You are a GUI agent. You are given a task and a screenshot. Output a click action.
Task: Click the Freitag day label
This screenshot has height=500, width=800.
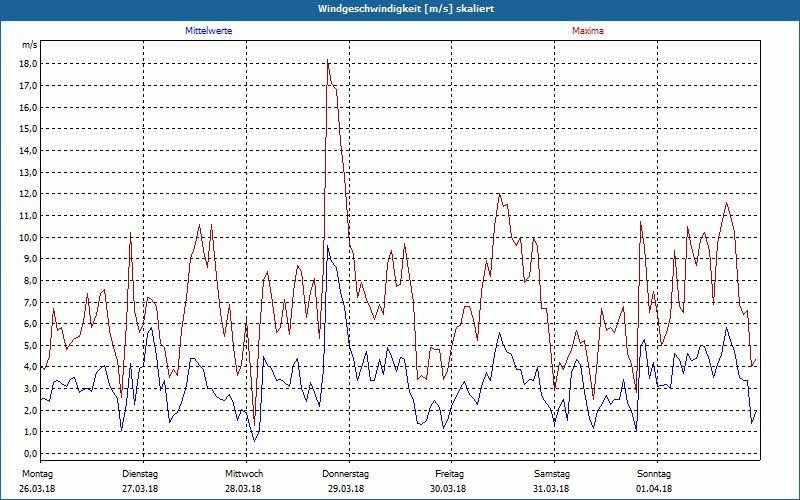449,474
